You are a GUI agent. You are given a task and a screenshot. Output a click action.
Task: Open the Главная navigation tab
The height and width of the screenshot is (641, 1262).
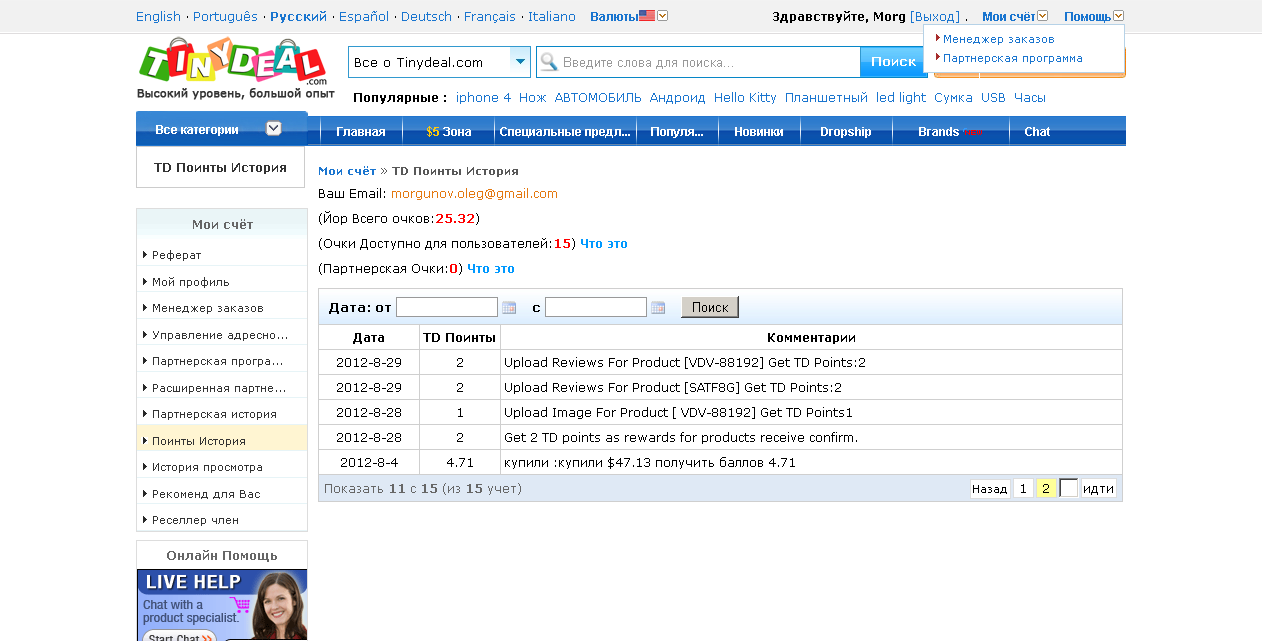pyautogui.click(x=361, y=131)
